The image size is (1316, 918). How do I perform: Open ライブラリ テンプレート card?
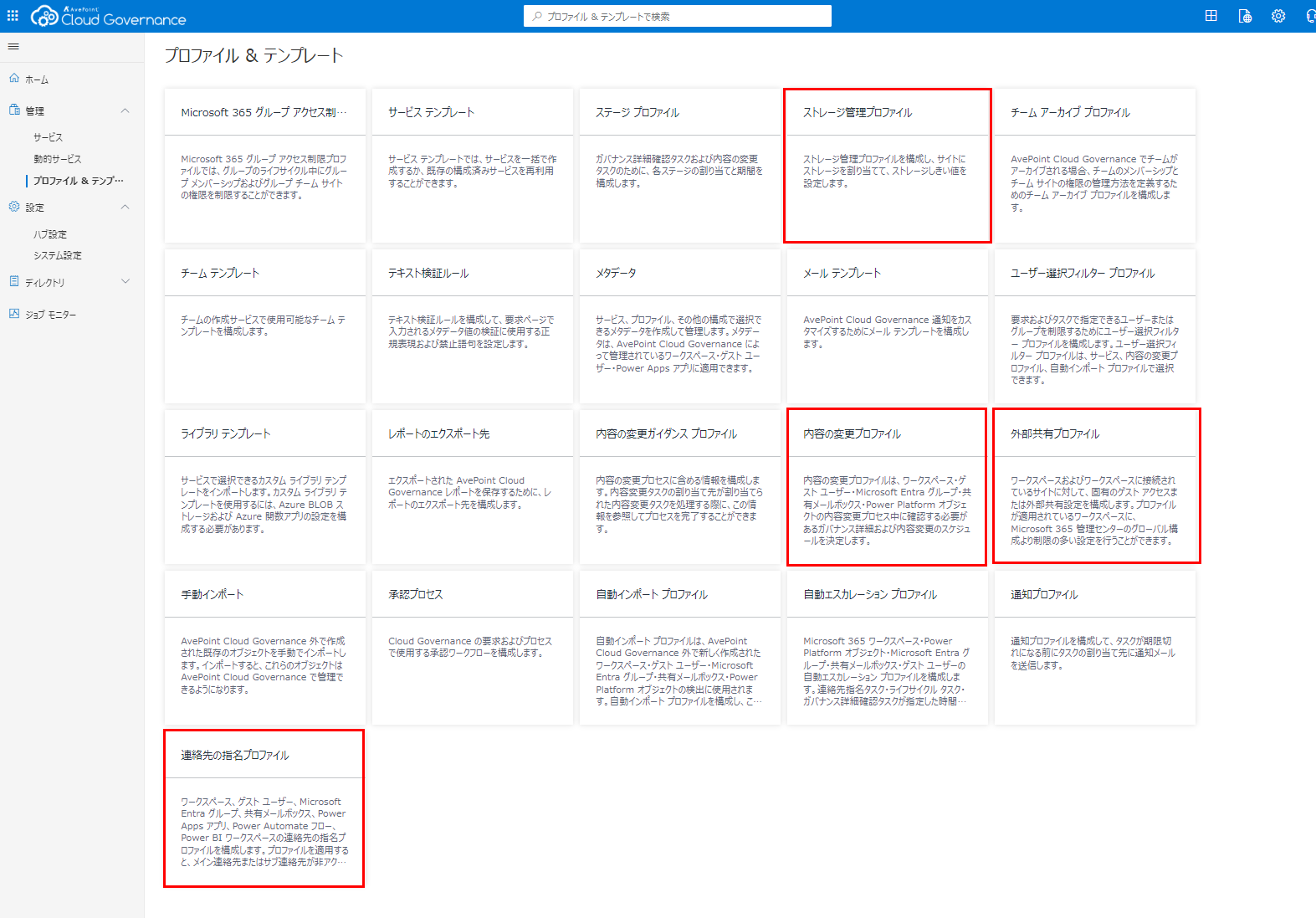point(264,487)
